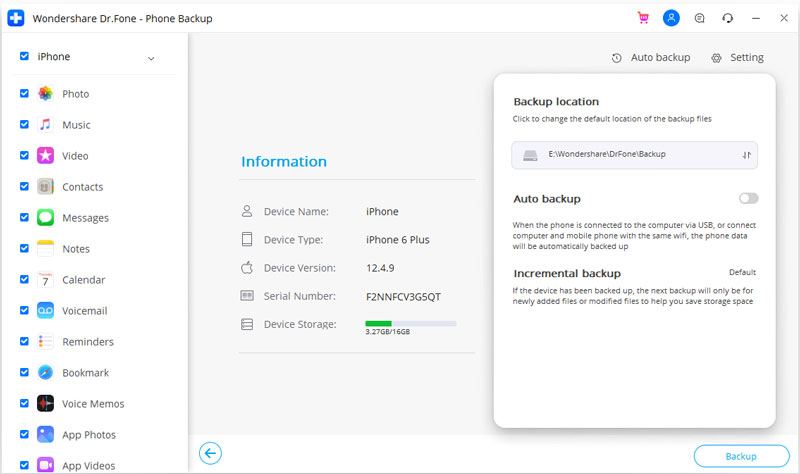Uncheck the Voicemail checkbox
The image size is (800, 474).
(24, 310)
